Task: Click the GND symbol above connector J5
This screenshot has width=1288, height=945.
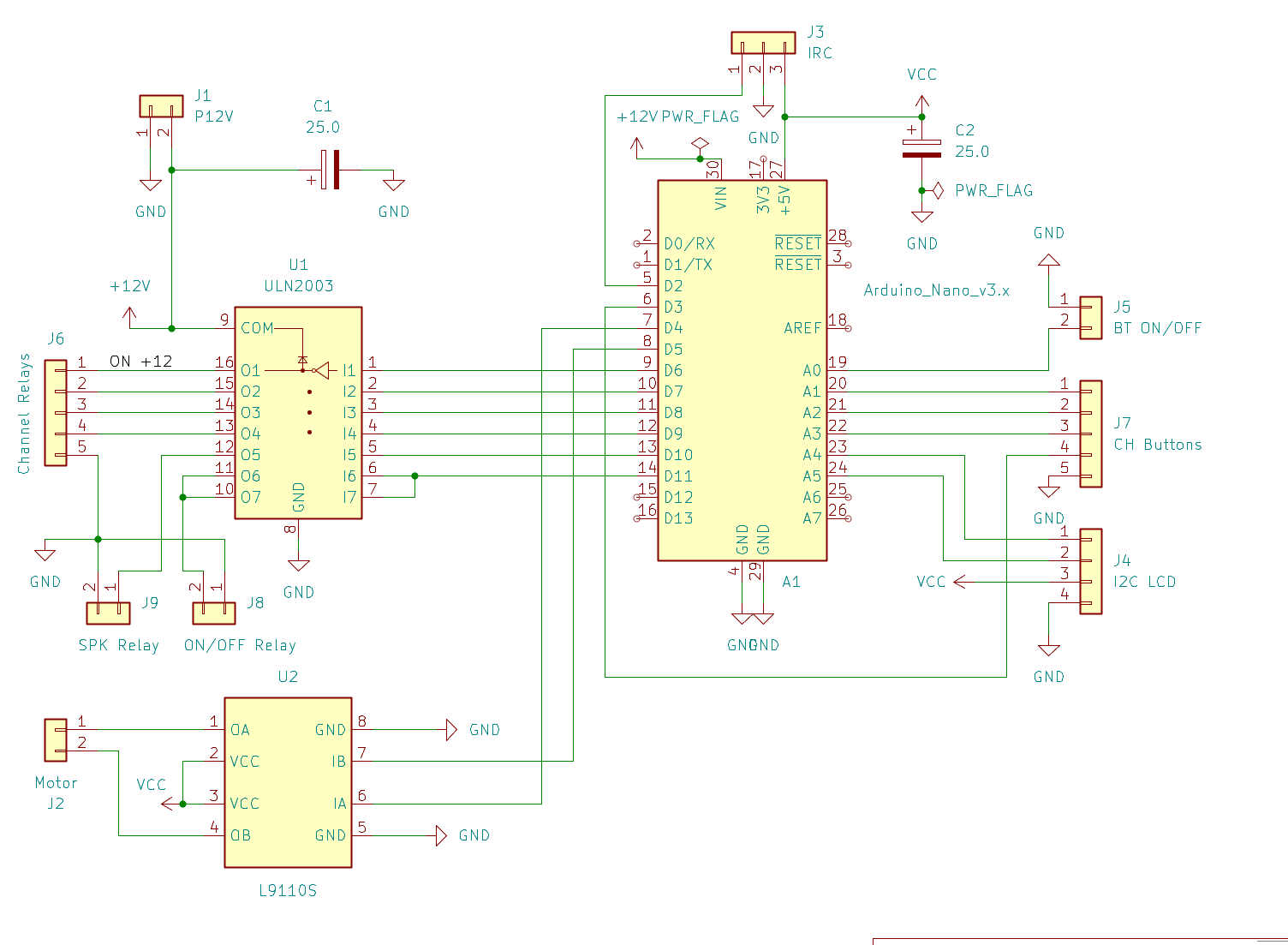Action: pyautogui.click(x=1048, y=259)
